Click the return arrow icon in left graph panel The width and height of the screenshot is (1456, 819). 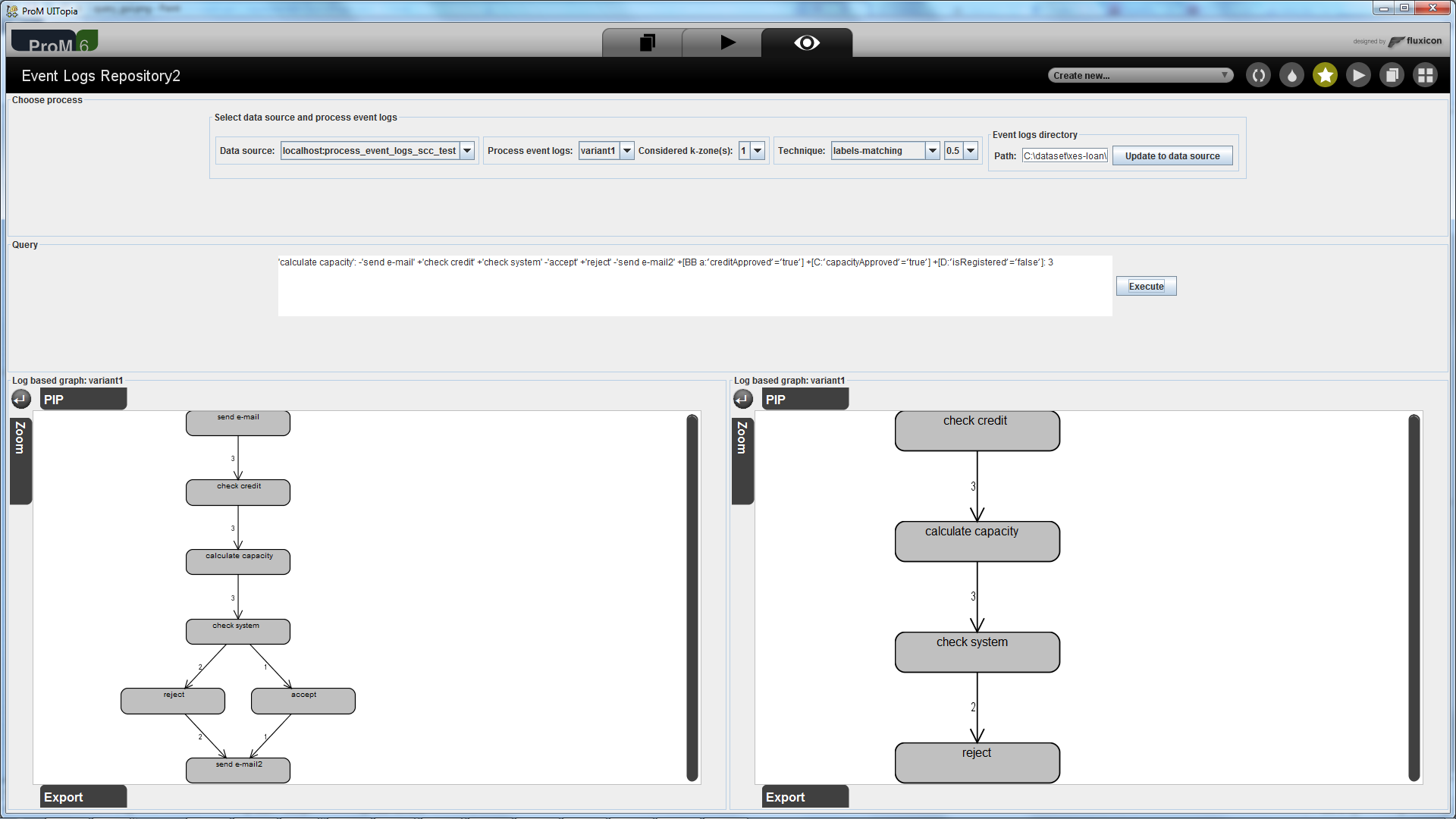coord(21,399)
